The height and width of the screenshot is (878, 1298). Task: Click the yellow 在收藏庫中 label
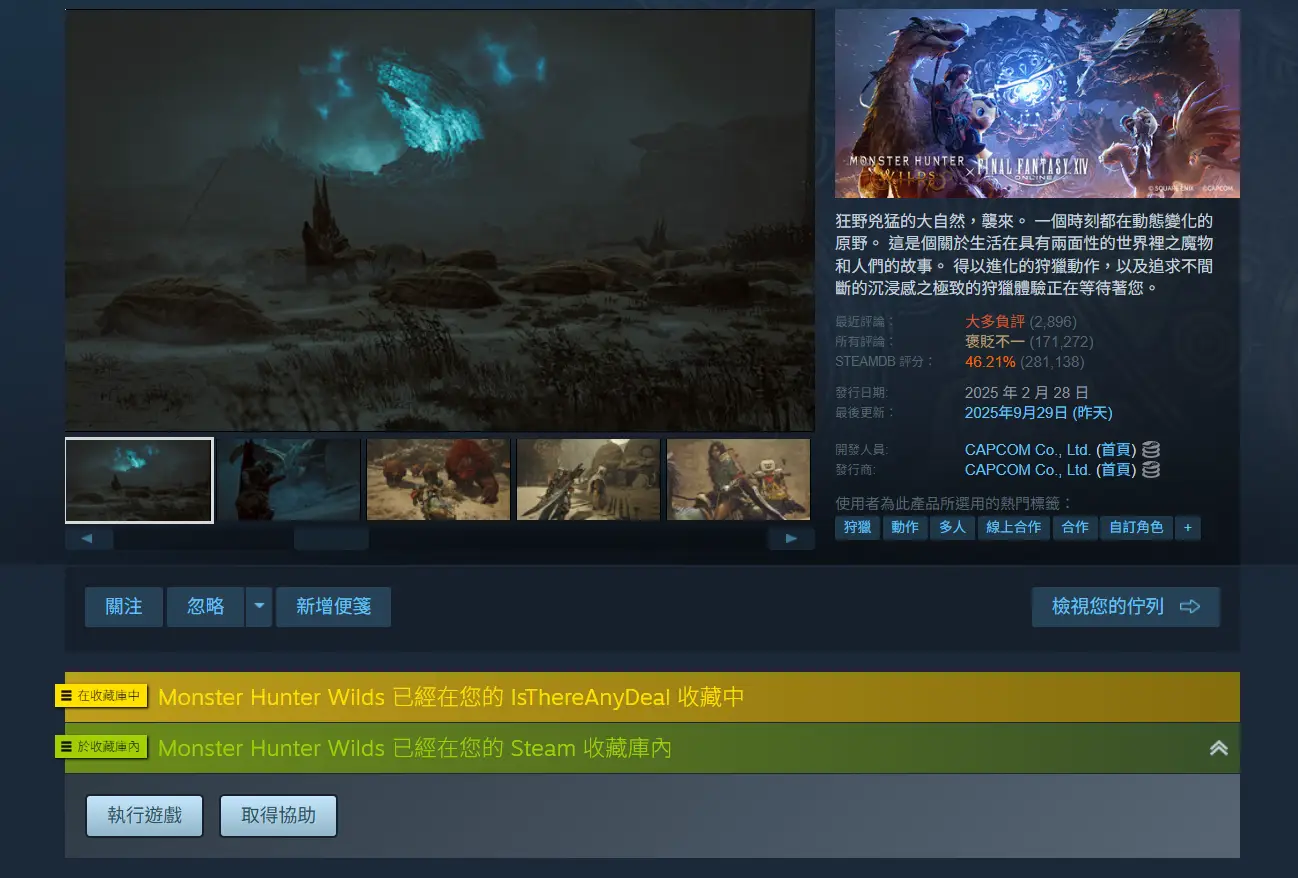102,696
